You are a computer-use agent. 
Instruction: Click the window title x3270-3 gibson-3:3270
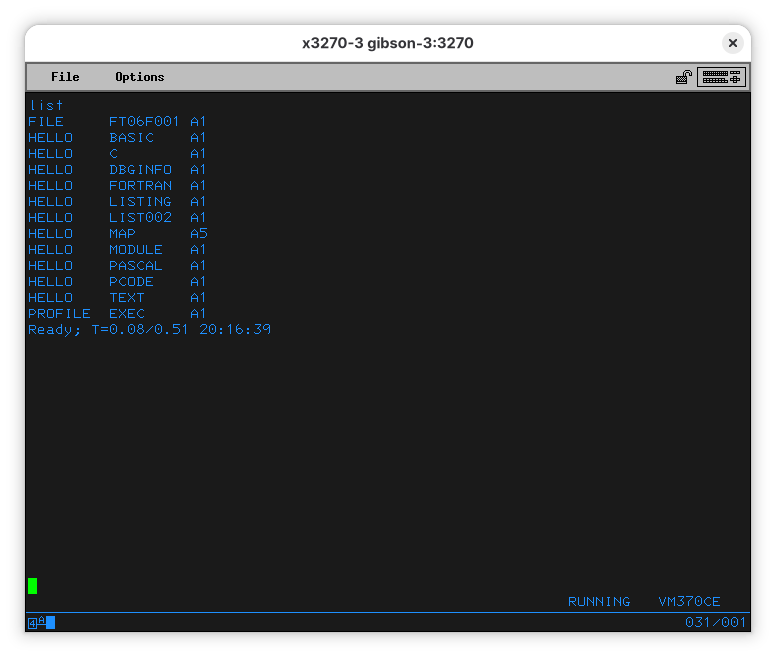387,43
